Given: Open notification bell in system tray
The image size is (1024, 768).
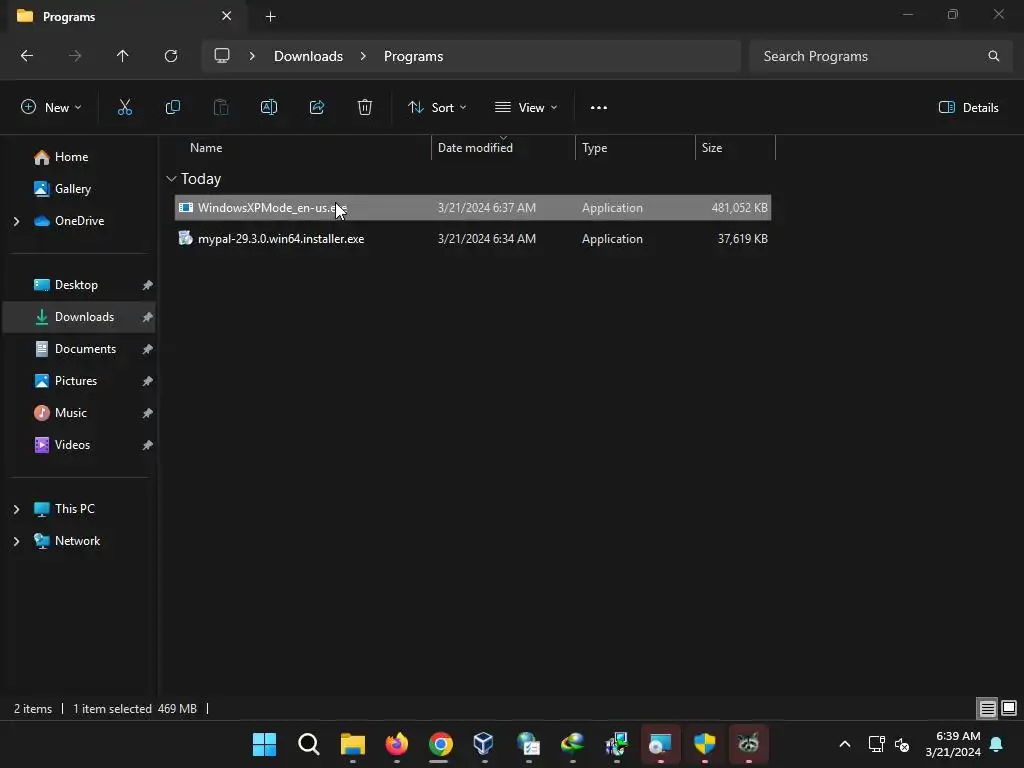Looking at the screenshot, I should 997,744.
